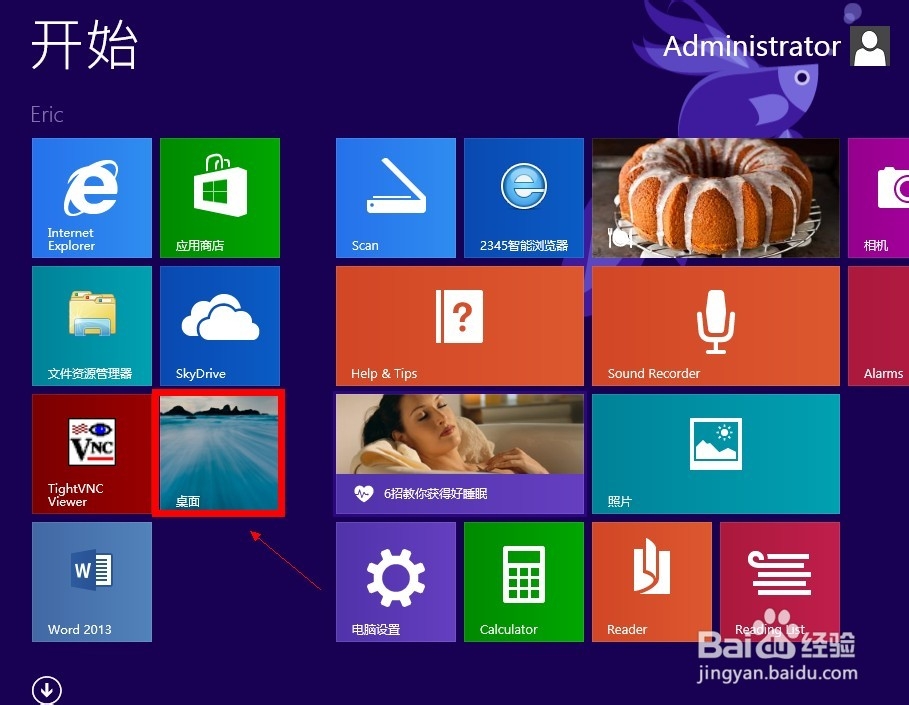Open the Scan app

395,197
